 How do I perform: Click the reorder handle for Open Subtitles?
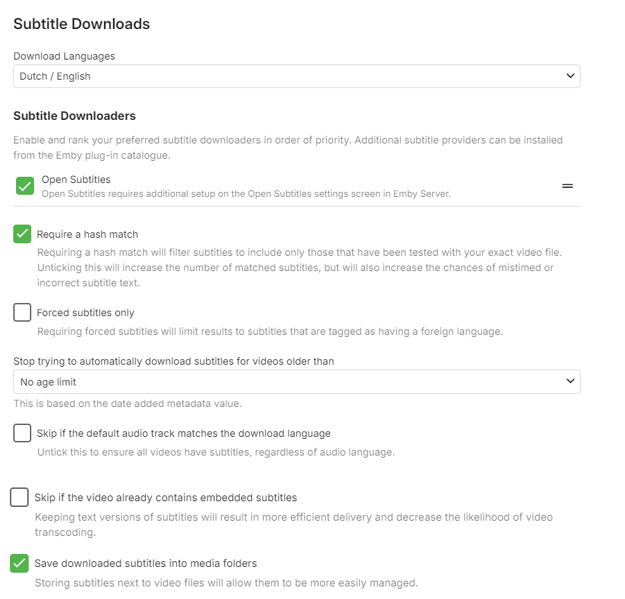pyautogui.click(x=567, y=186)
